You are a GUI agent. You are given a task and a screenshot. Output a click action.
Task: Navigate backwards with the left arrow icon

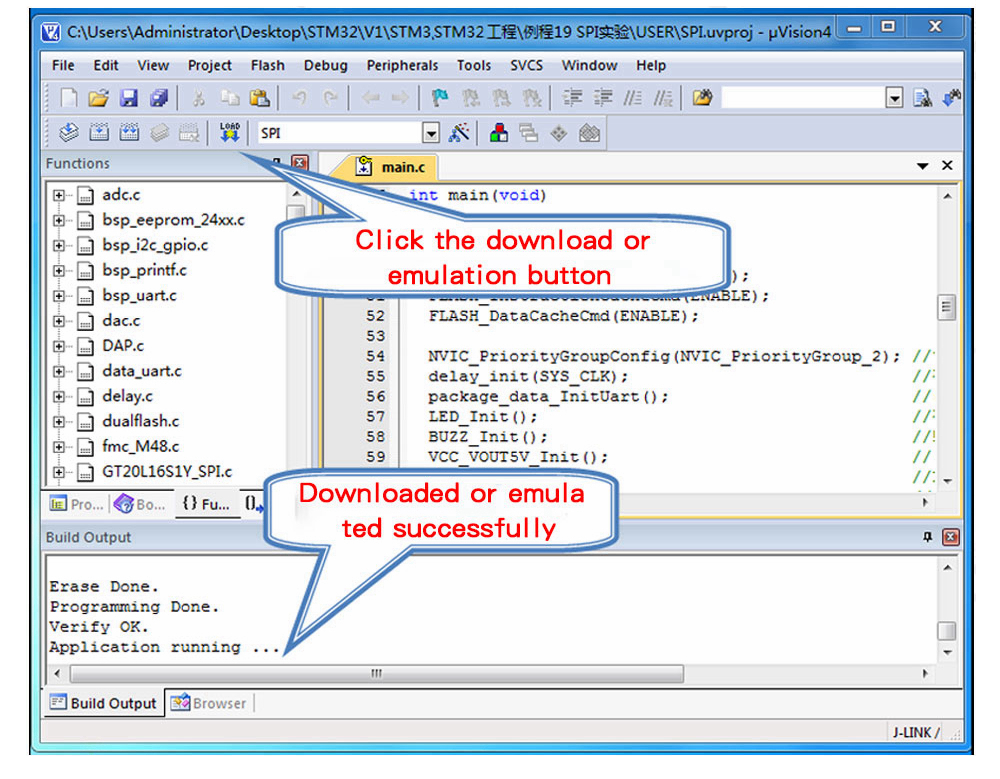tap(371, 98)
